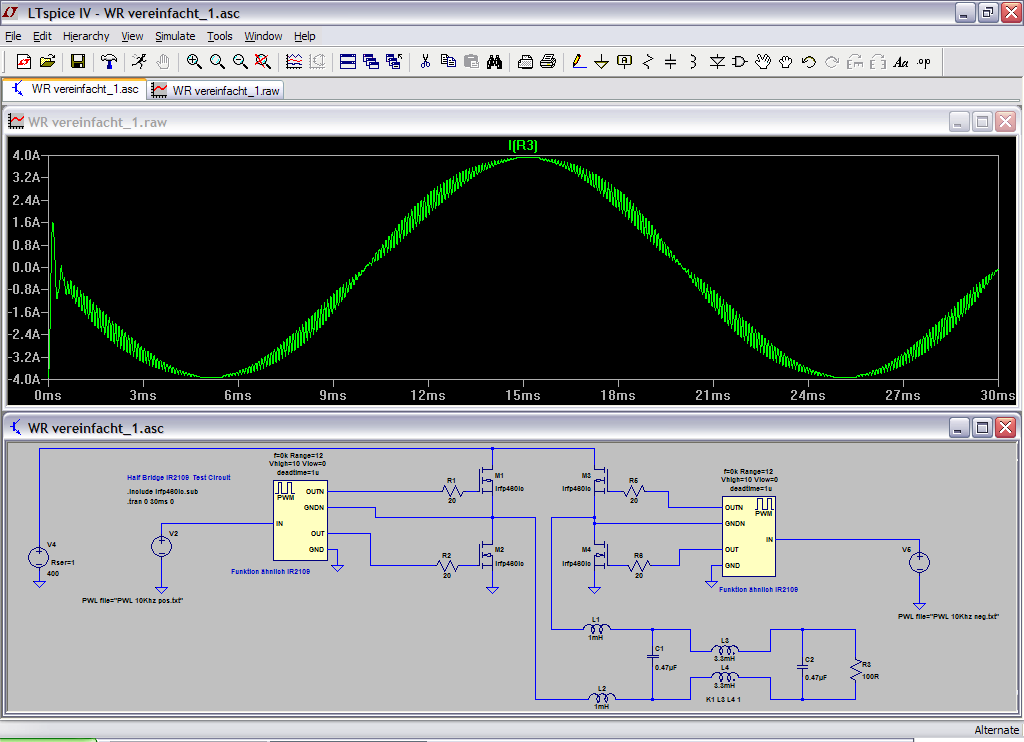
Task: Open a file with the folder icon
Action: click(x=48, y=61)
